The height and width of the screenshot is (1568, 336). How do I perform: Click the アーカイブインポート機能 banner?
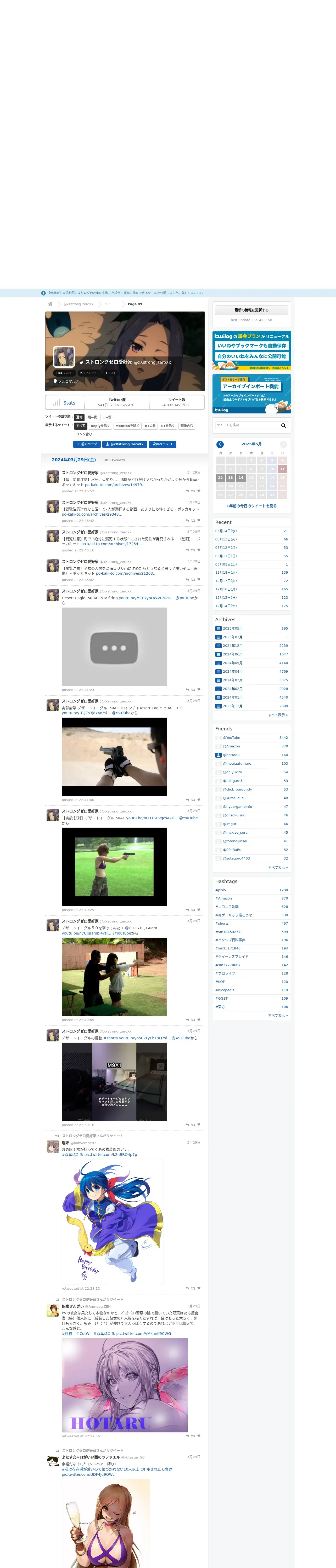pyautogui.click(x=251, y=394)
